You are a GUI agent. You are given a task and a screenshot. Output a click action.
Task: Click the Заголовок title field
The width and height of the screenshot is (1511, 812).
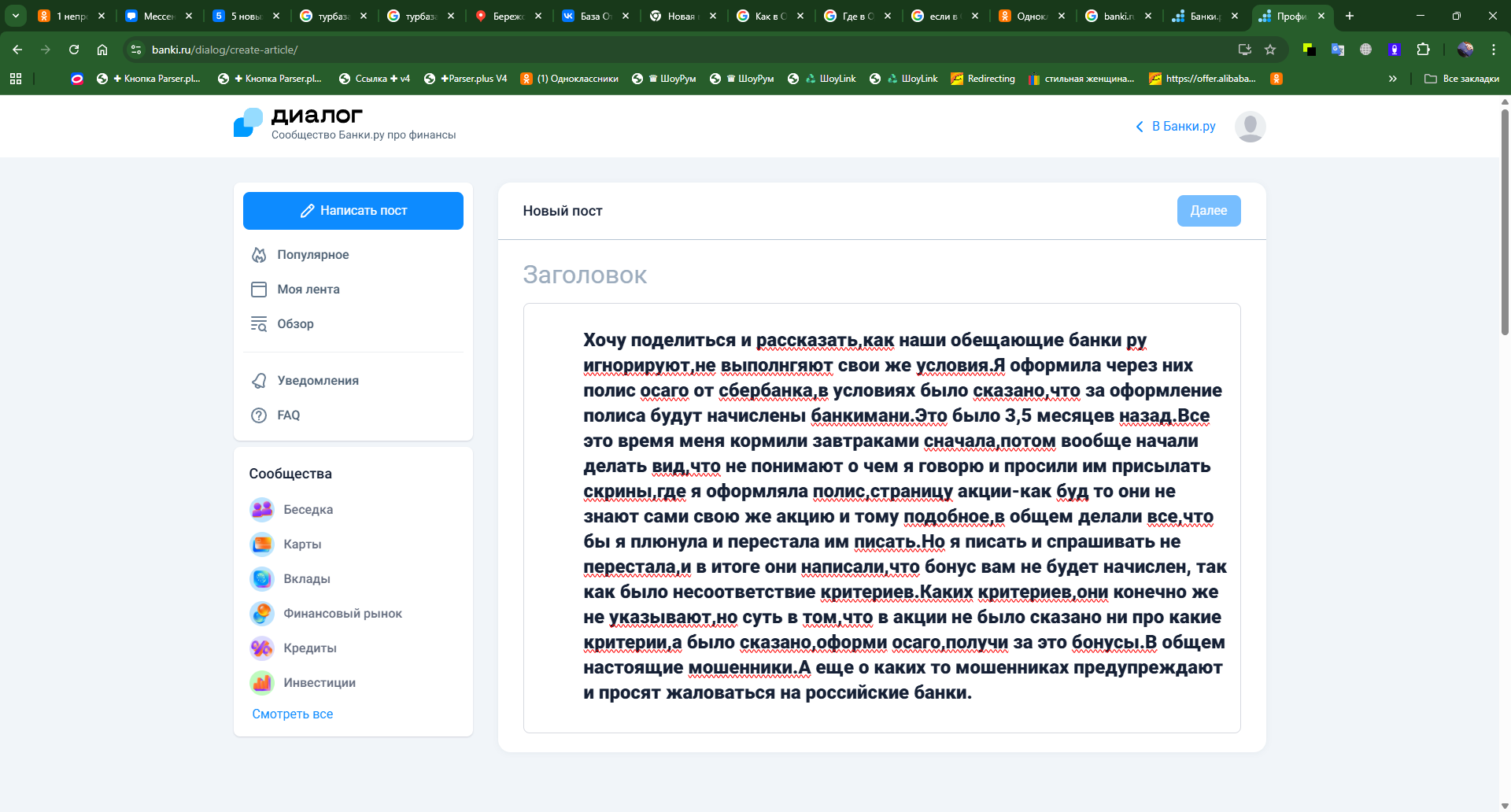coord(881,275)
